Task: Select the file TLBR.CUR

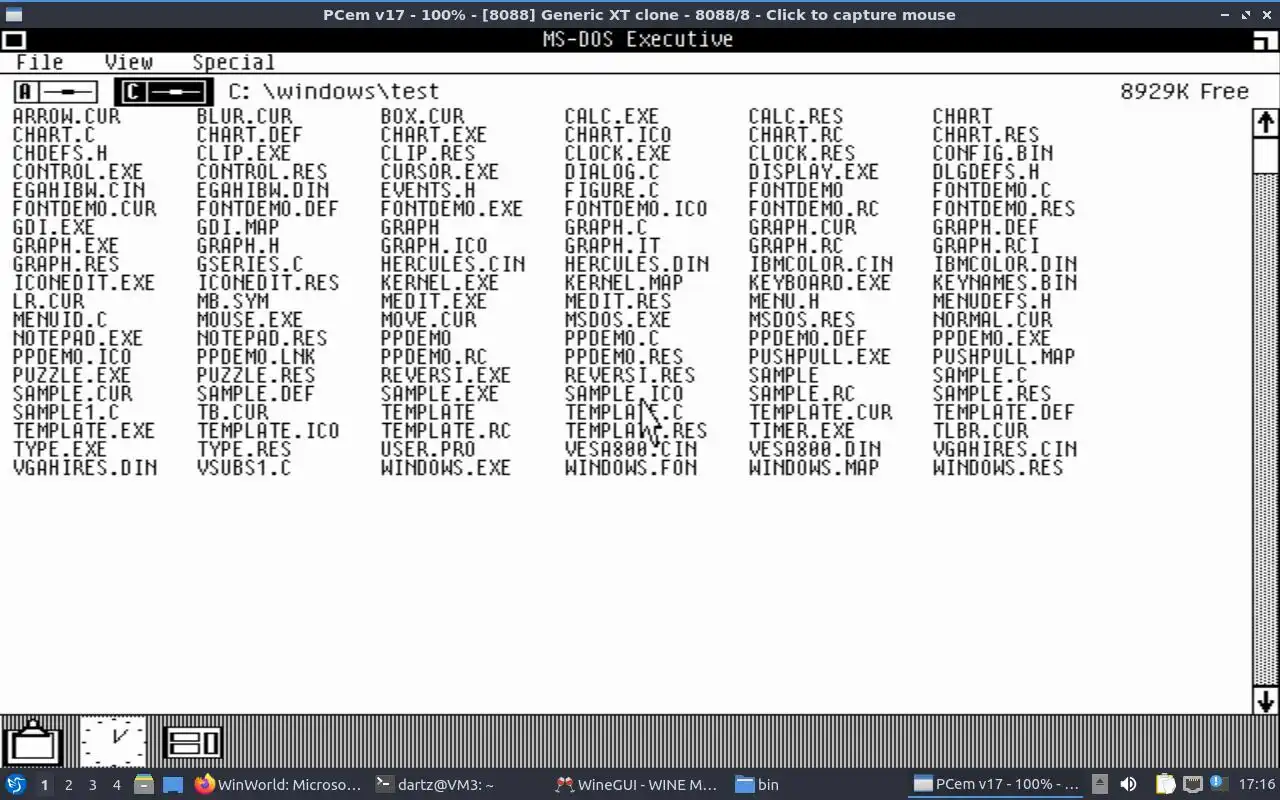Action: 980,431
